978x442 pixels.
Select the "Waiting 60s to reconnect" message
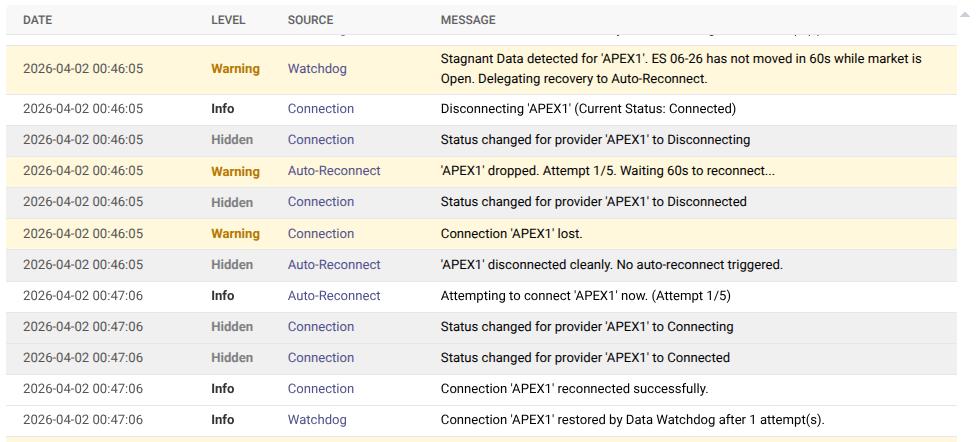pos(607,171)
